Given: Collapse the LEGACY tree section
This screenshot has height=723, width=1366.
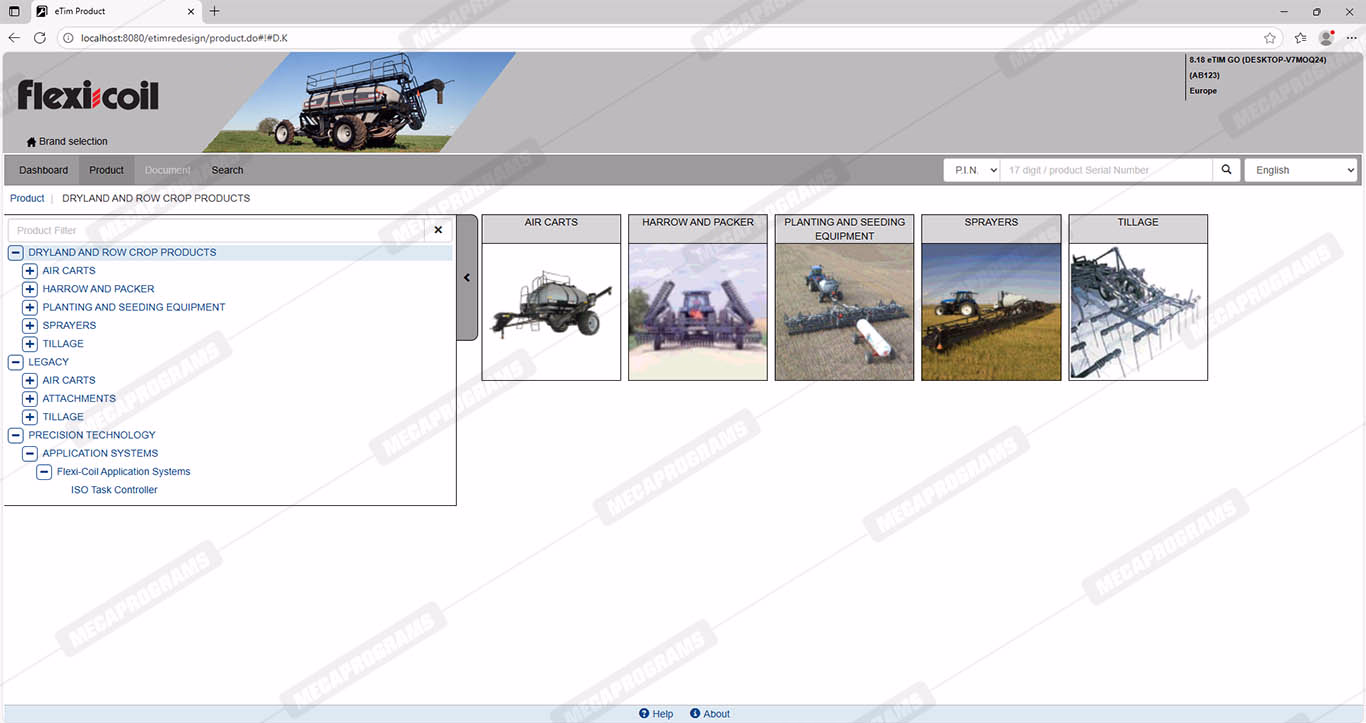Looking at the screenshot, I should [16, 362].
